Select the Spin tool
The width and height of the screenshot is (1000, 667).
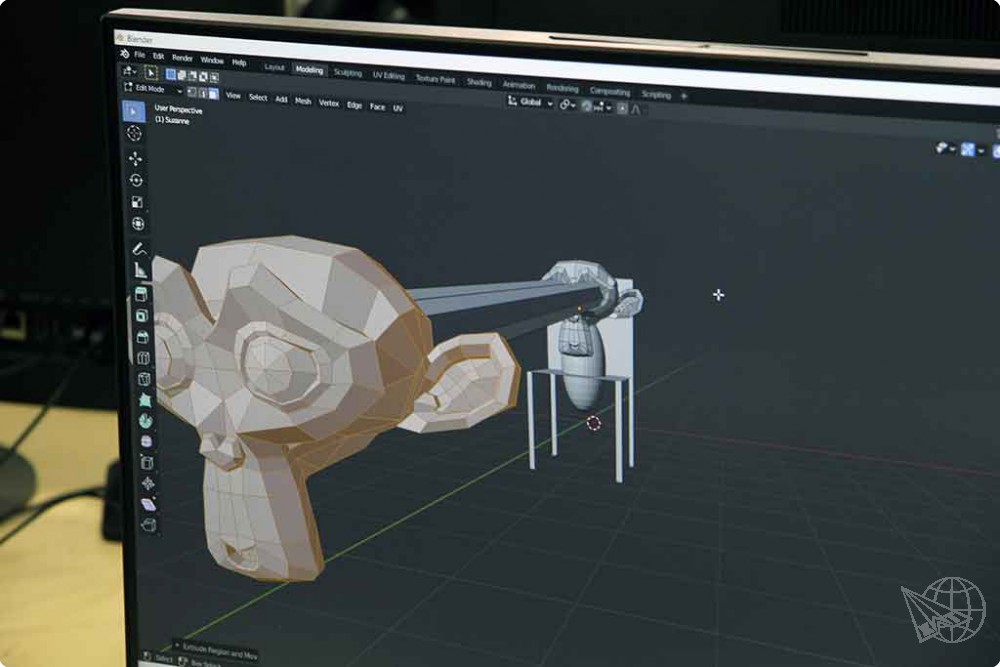pos(145,421)
